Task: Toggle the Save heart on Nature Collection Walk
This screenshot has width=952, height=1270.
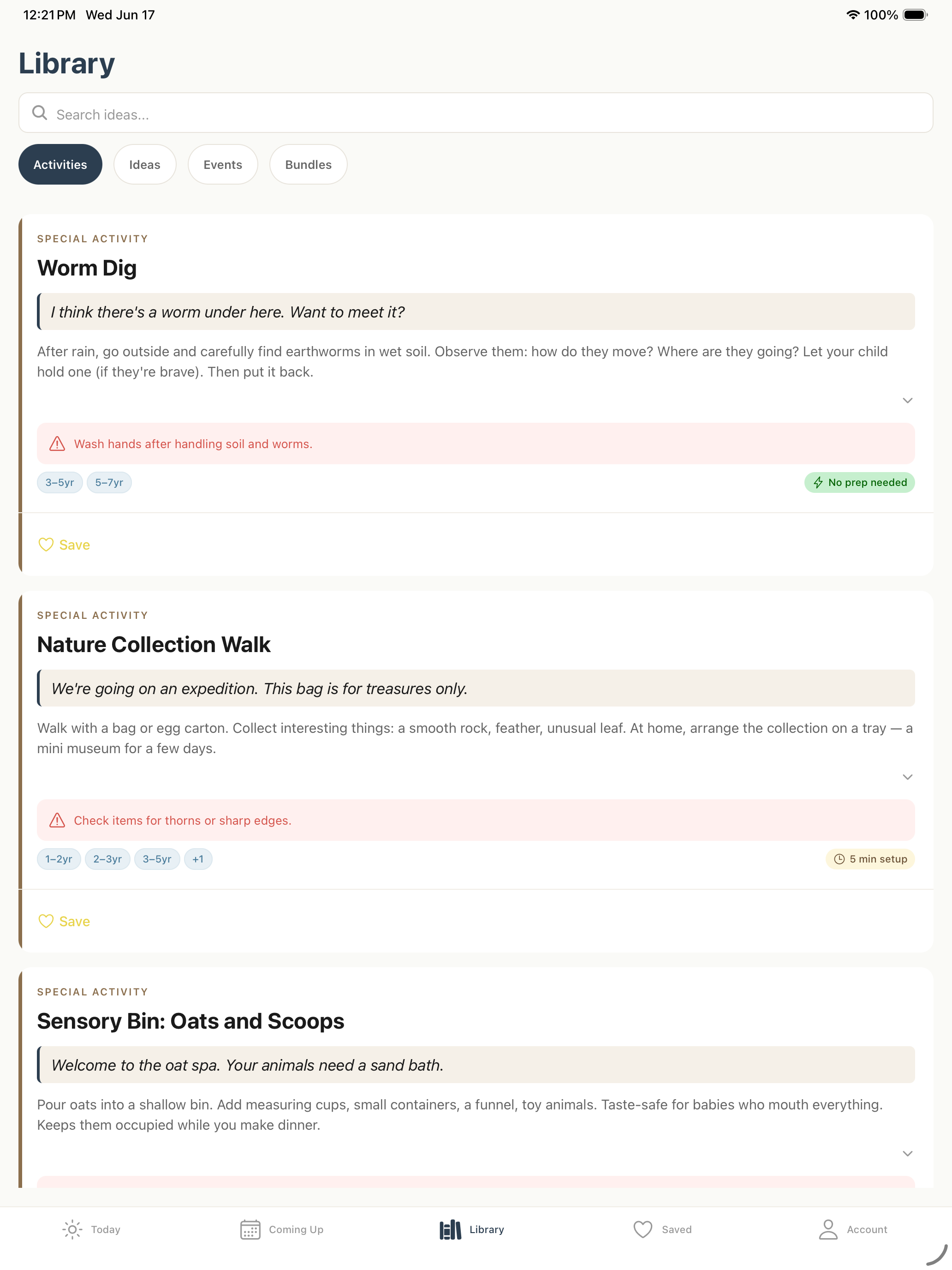Action: [x=46, y=921]
